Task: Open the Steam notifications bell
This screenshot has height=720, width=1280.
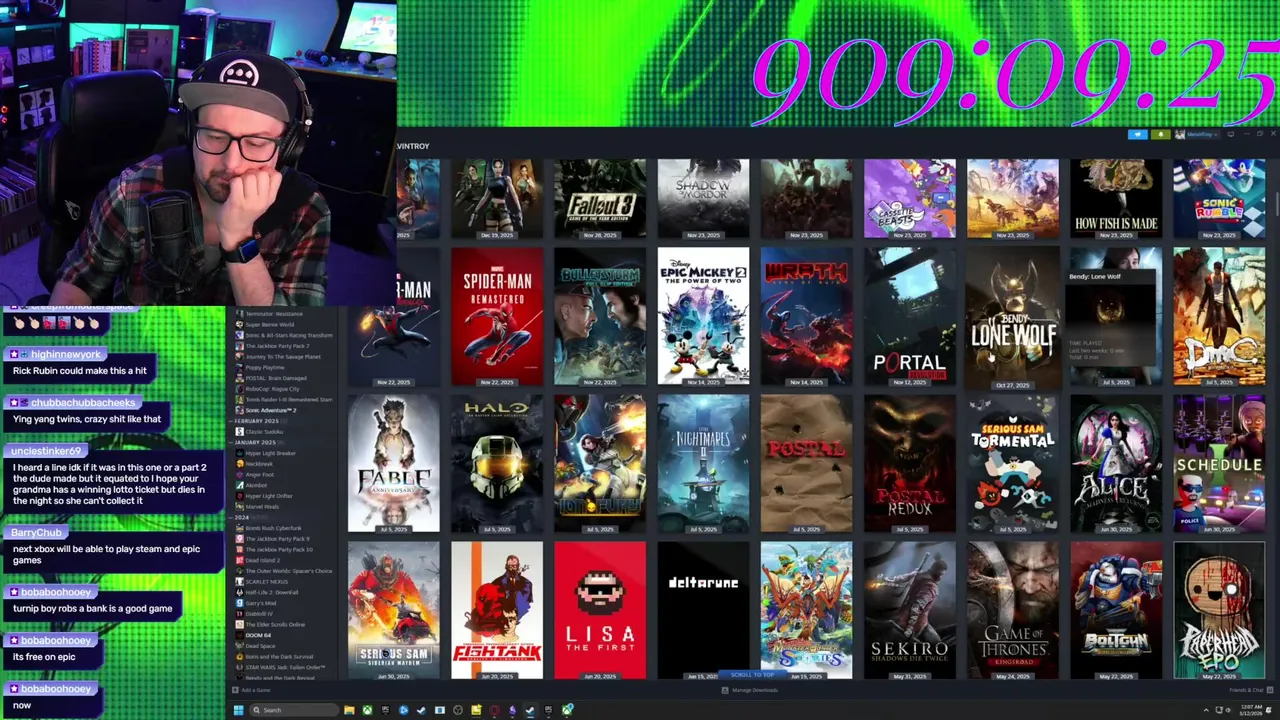Action: click(x=1161, y=134)
